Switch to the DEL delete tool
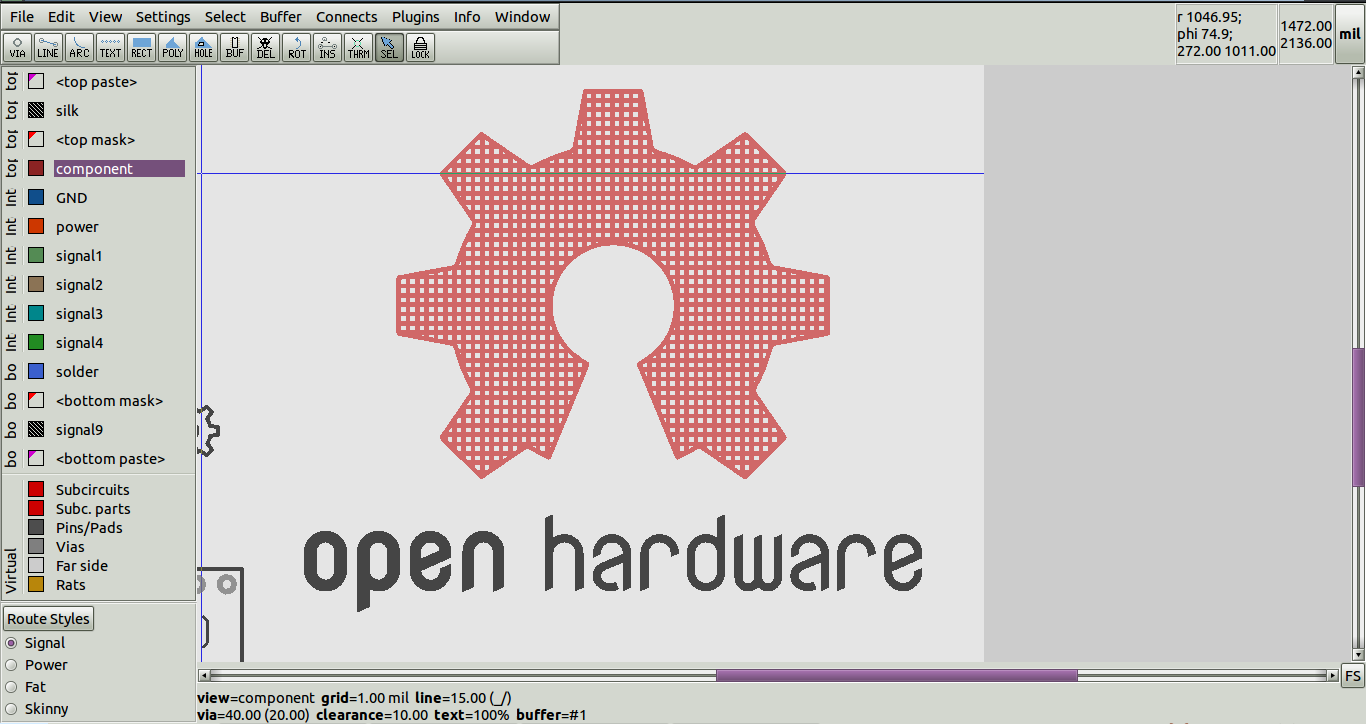Viewport: 1366px width, 724px height. (265, 46)
